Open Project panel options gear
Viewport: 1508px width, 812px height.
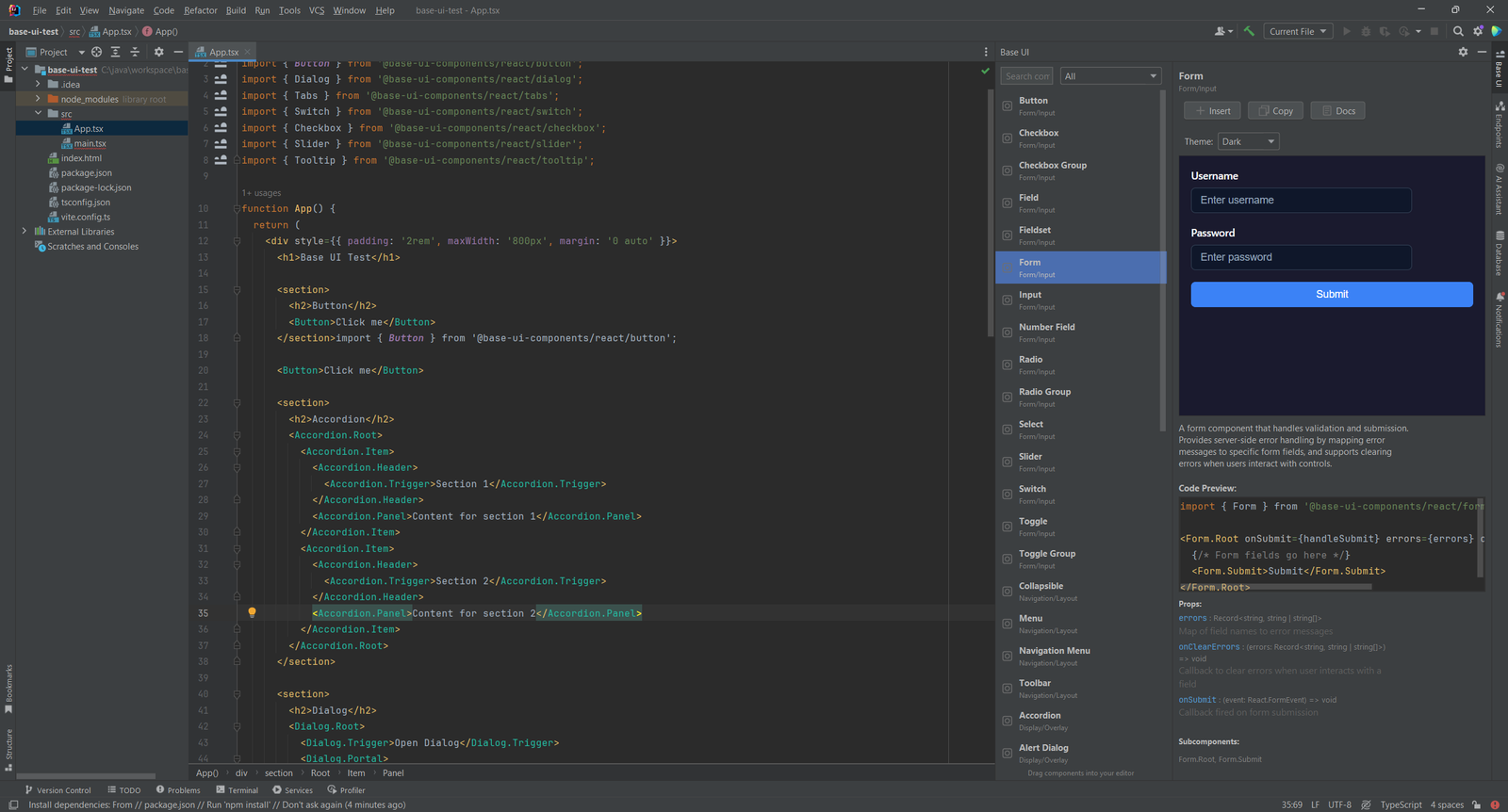point(158,52)
